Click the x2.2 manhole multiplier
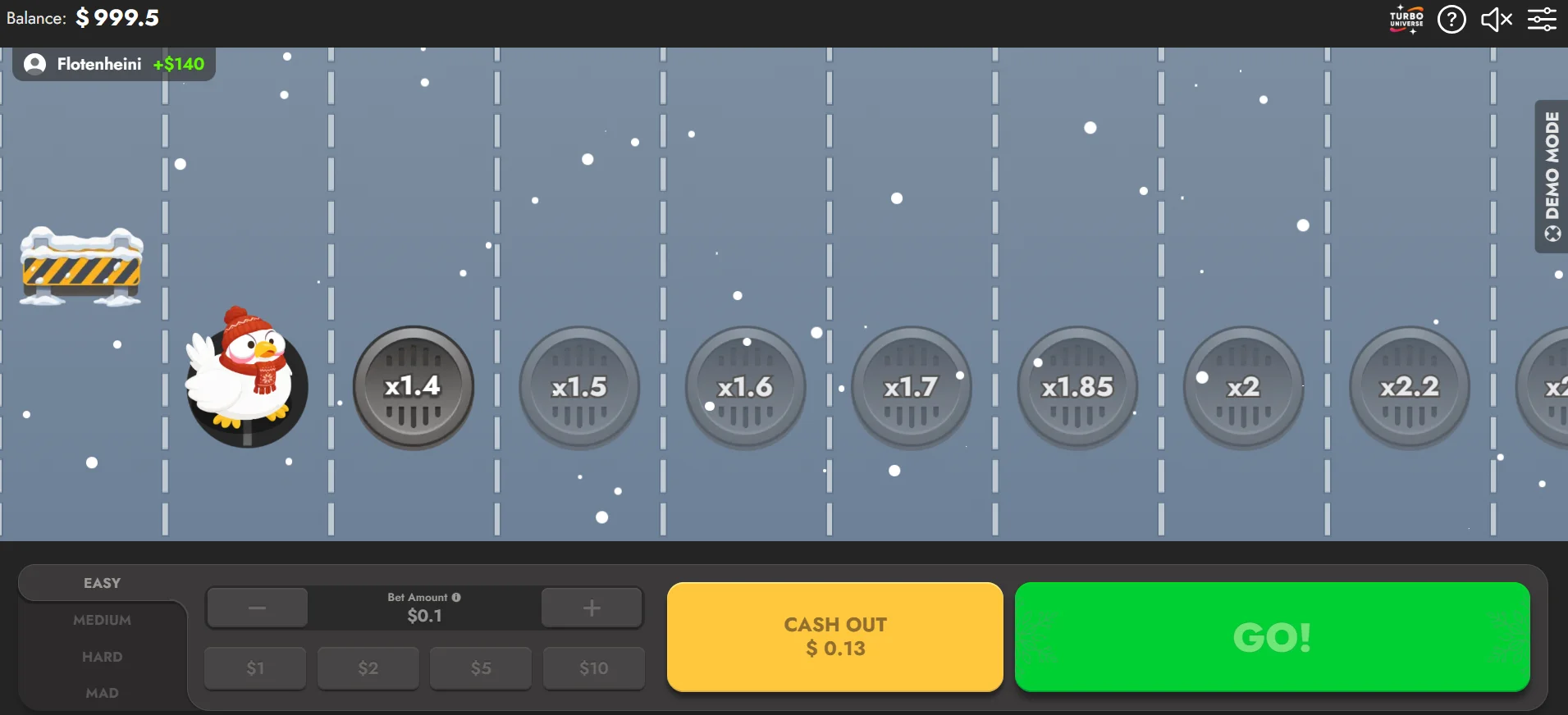1568x715 pixels. click(x=1409, y=387)
